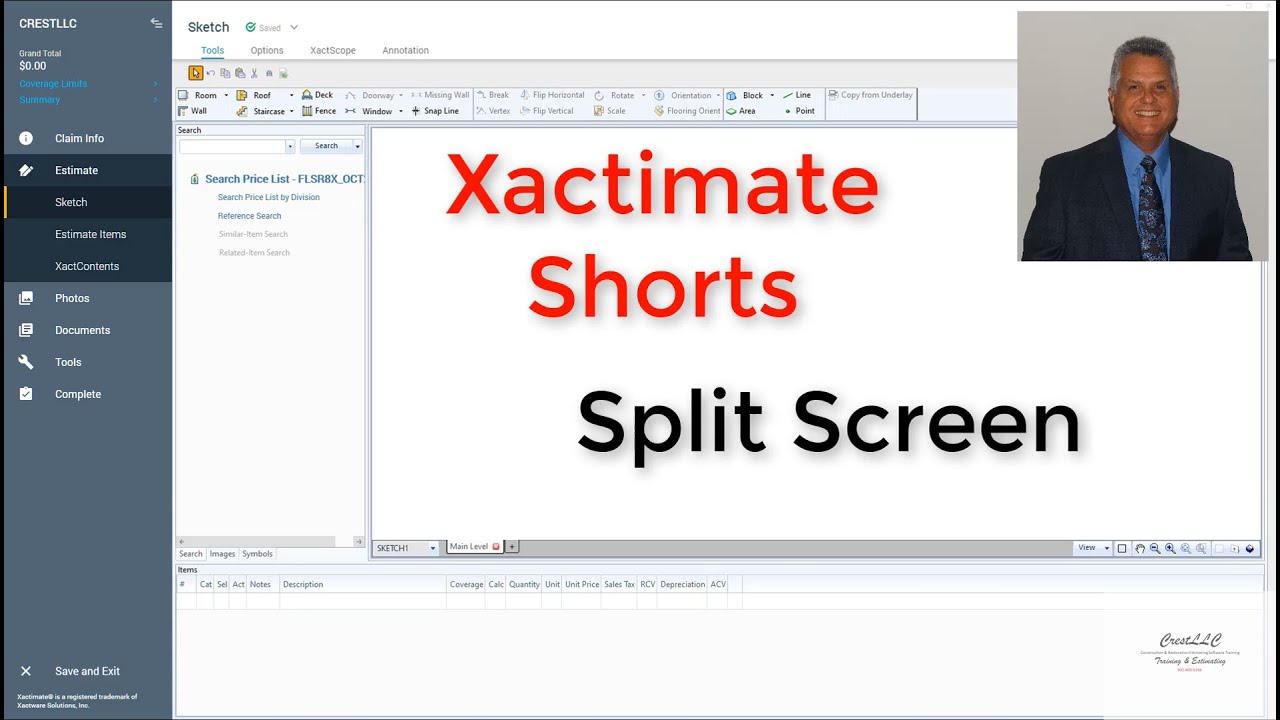Open Claim Info in sidebar
The width and height of the screenshot is (1280, 720).
point(88,138)
